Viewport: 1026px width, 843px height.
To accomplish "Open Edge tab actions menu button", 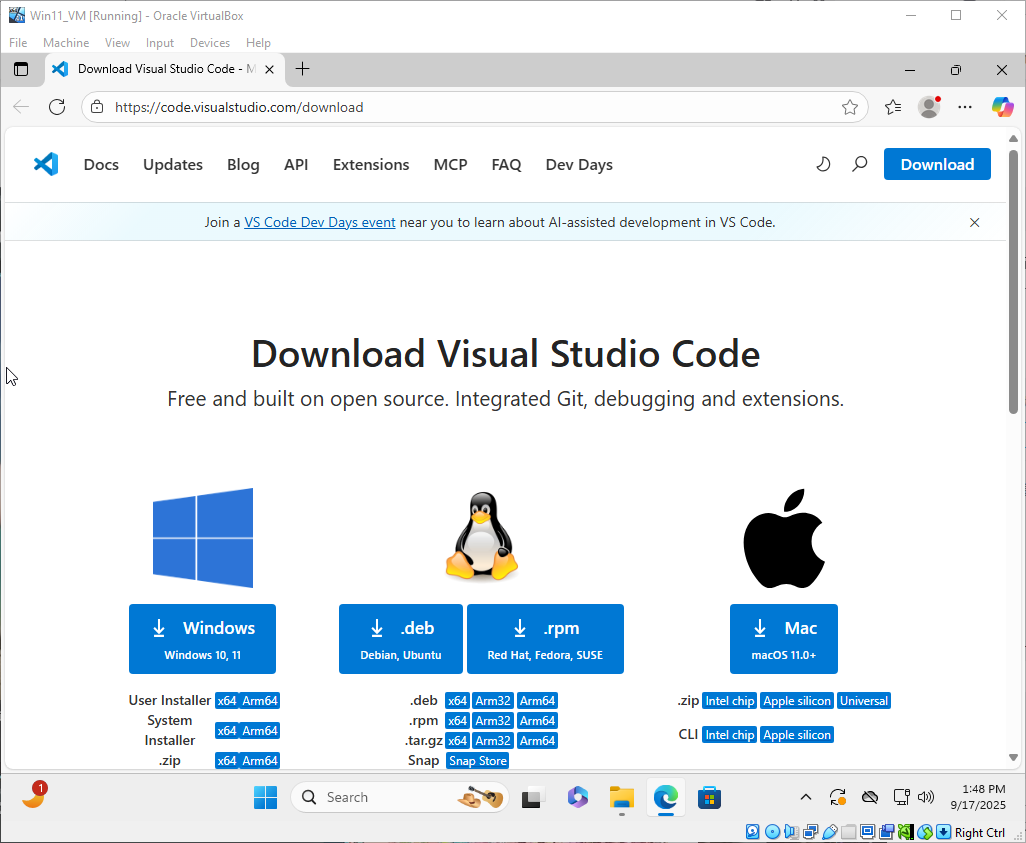I will point(21,69).
